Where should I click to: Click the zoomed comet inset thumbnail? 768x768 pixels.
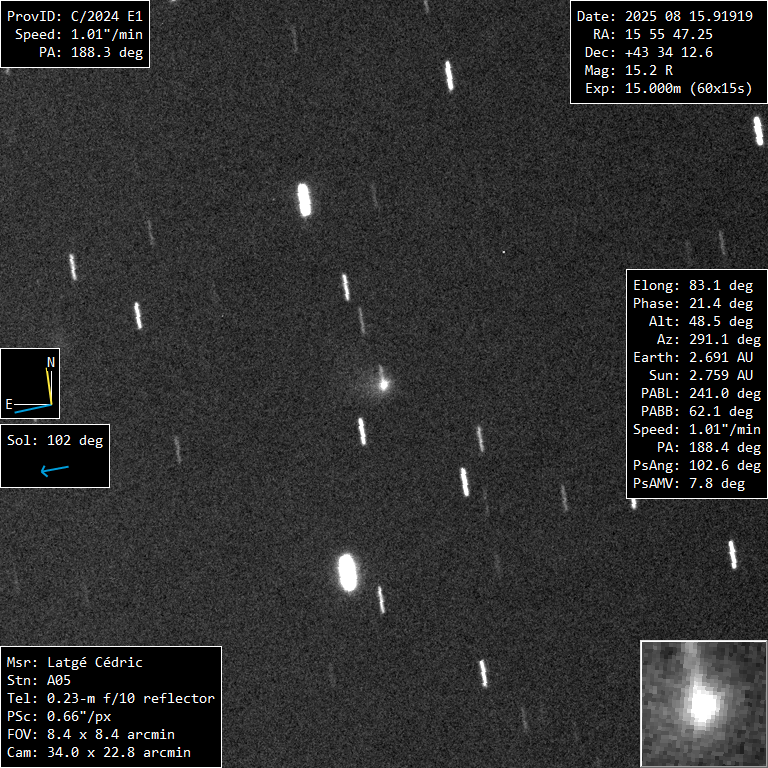pyautogui.click(x=704, y=704)
